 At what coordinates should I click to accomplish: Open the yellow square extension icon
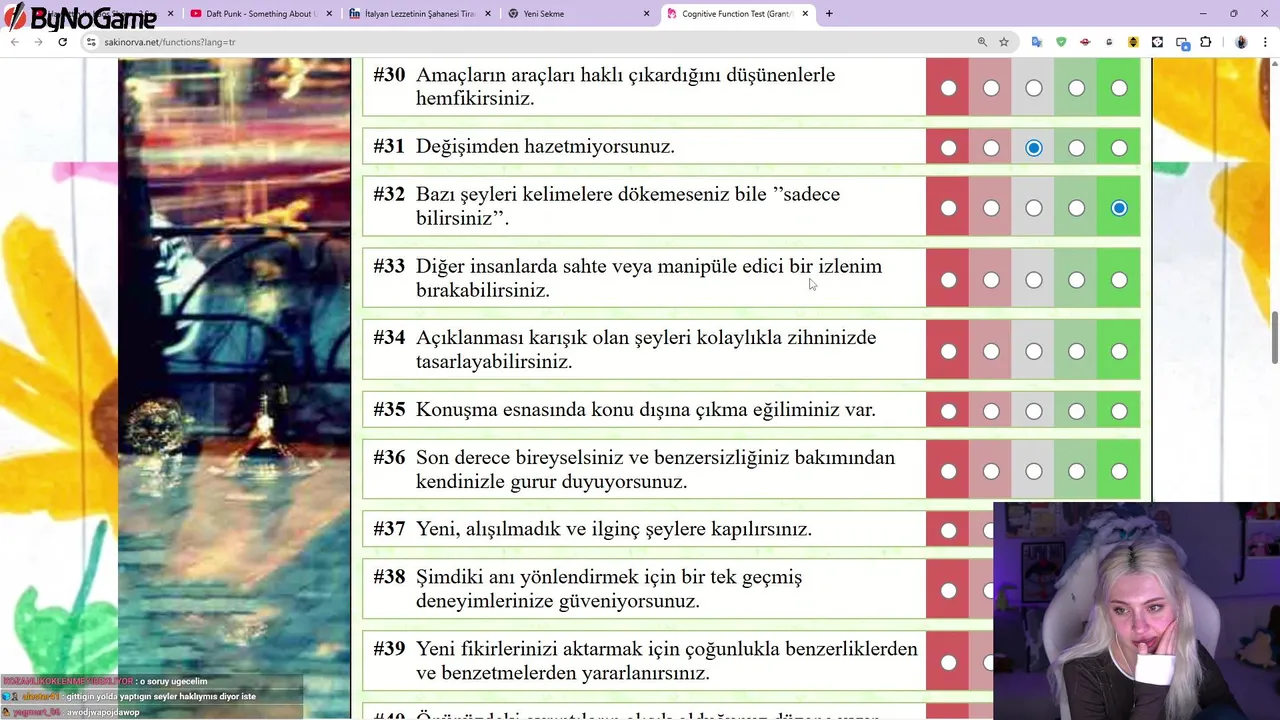click(x=1133, y=42)
